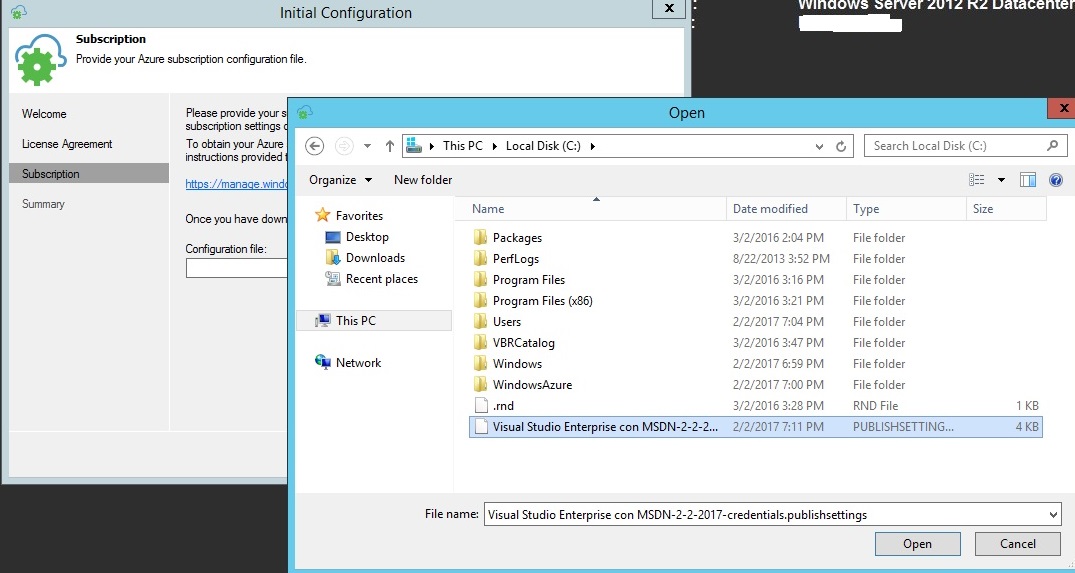Open the WindowsAzure folder icon
Image resolution: width=1075 pixels, height=573 pixels.
(480, 385)
